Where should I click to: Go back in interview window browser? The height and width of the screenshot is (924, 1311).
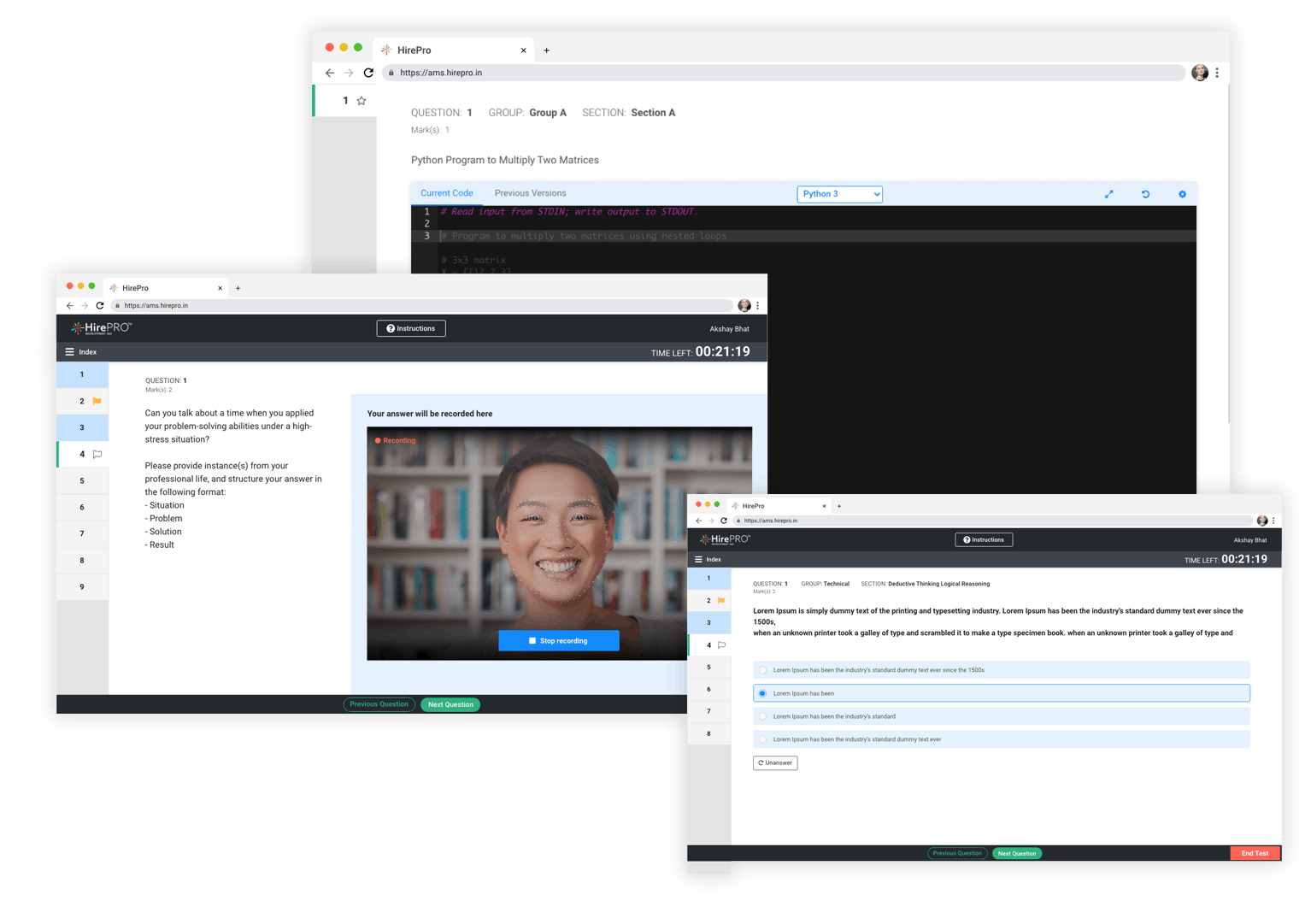pyautogui.click(x=70, y=305)
